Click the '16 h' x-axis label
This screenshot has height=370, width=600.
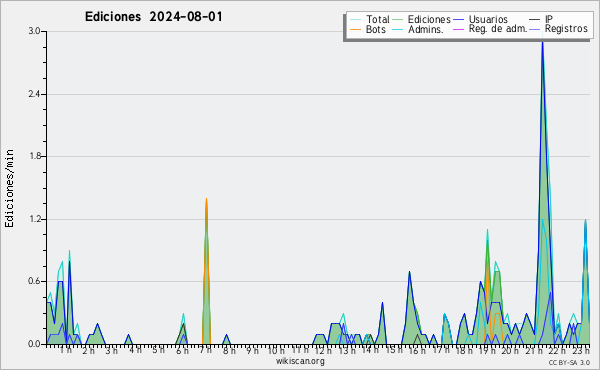(x=417, y=350)
